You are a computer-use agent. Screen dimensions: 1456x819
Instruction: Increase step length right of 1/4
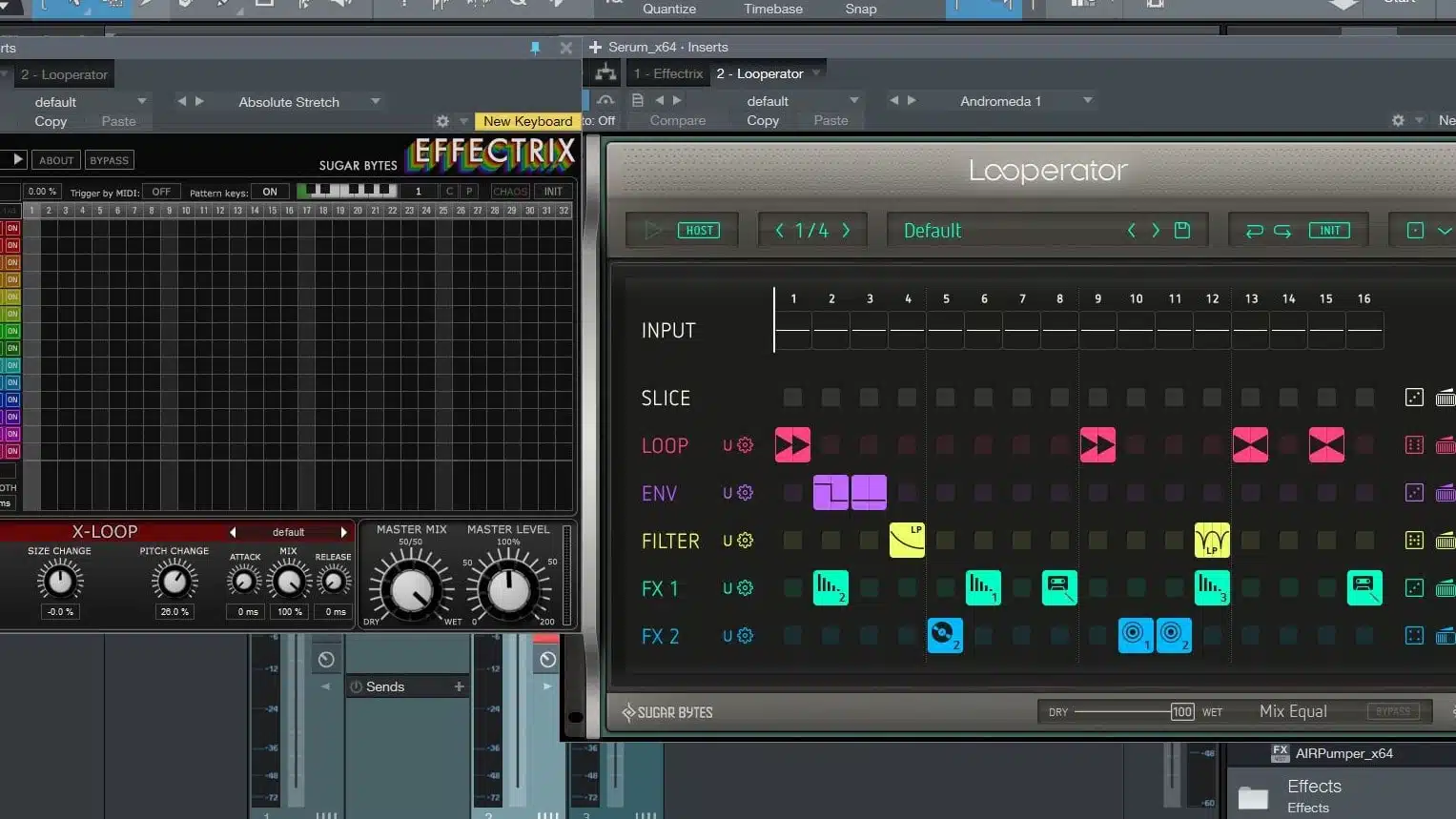(x=846, y=231)
